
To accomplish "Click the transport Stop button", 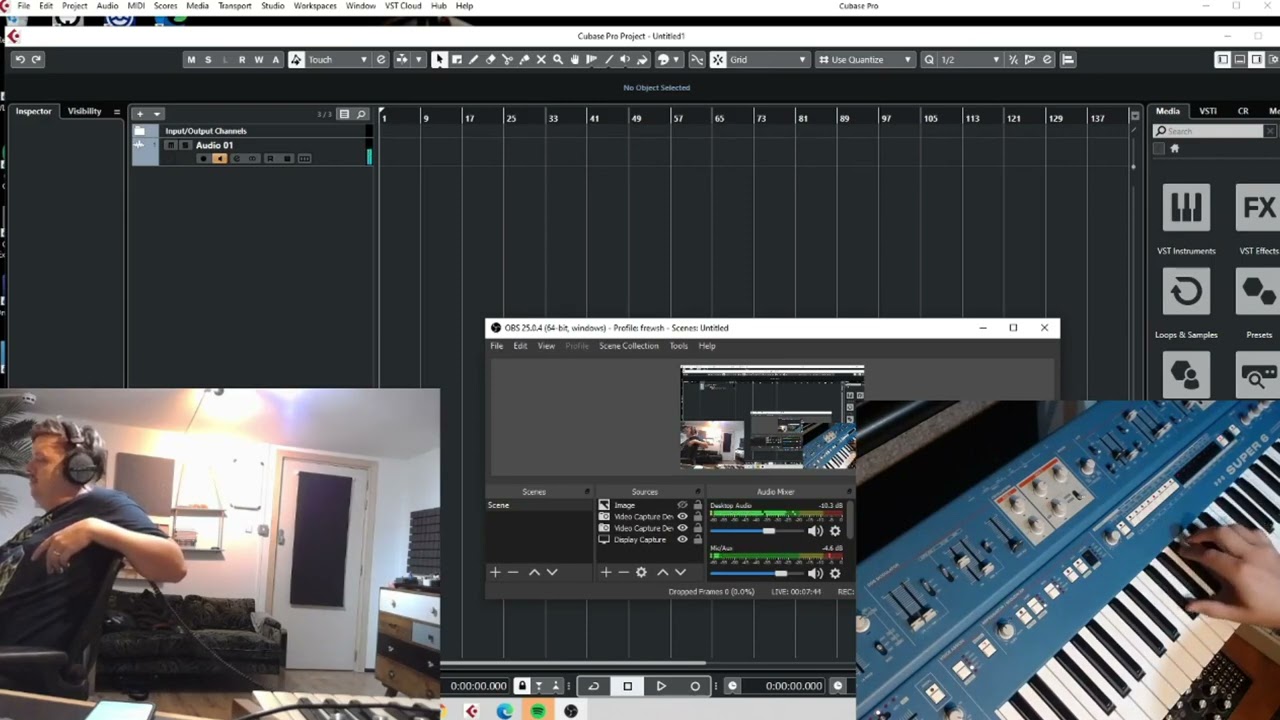I will tap(627, 686).
